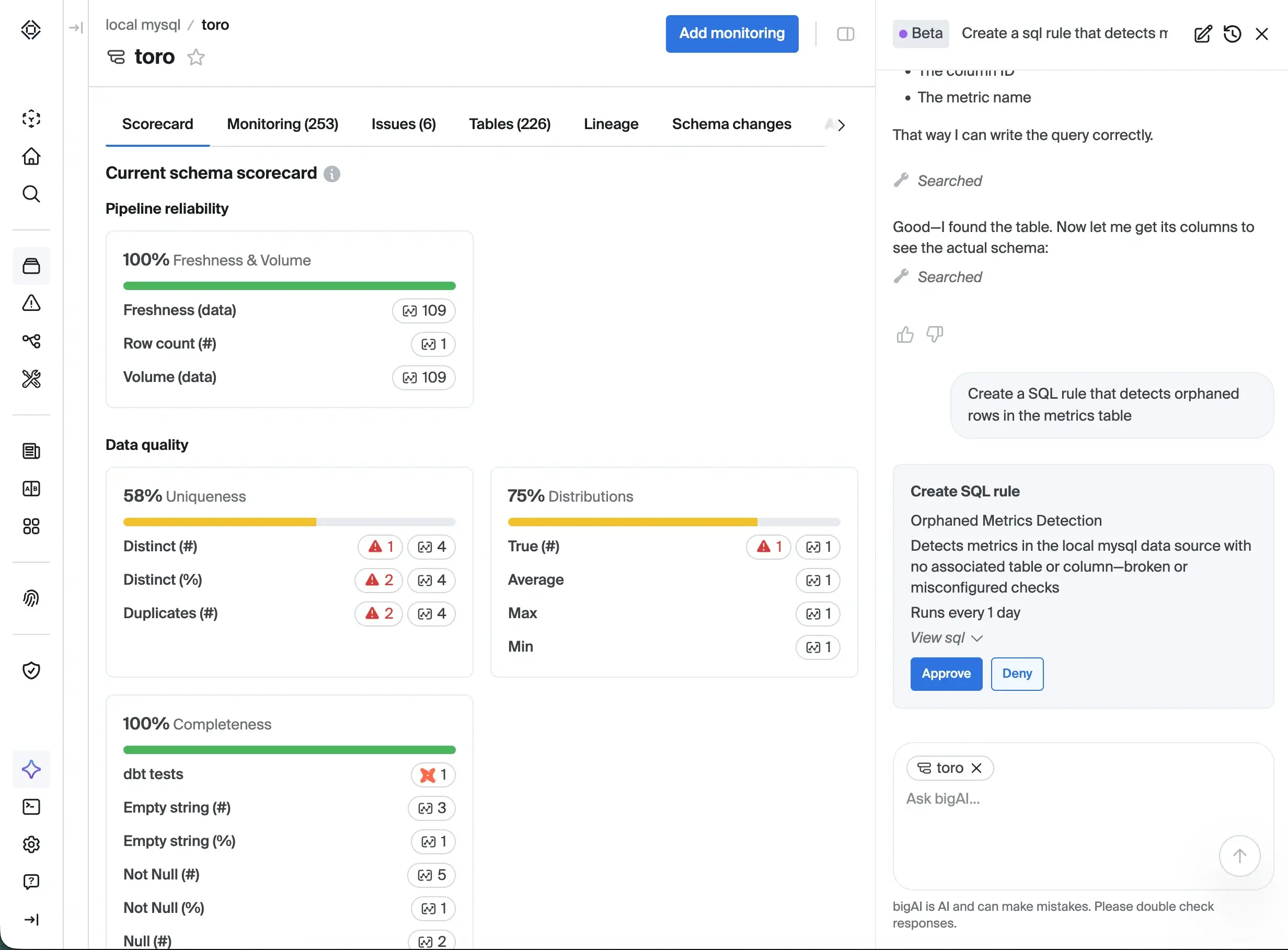Click the Freshness & Volume progress bar
This screenshot has width=1288, height=950.
(x=290, y=286)
